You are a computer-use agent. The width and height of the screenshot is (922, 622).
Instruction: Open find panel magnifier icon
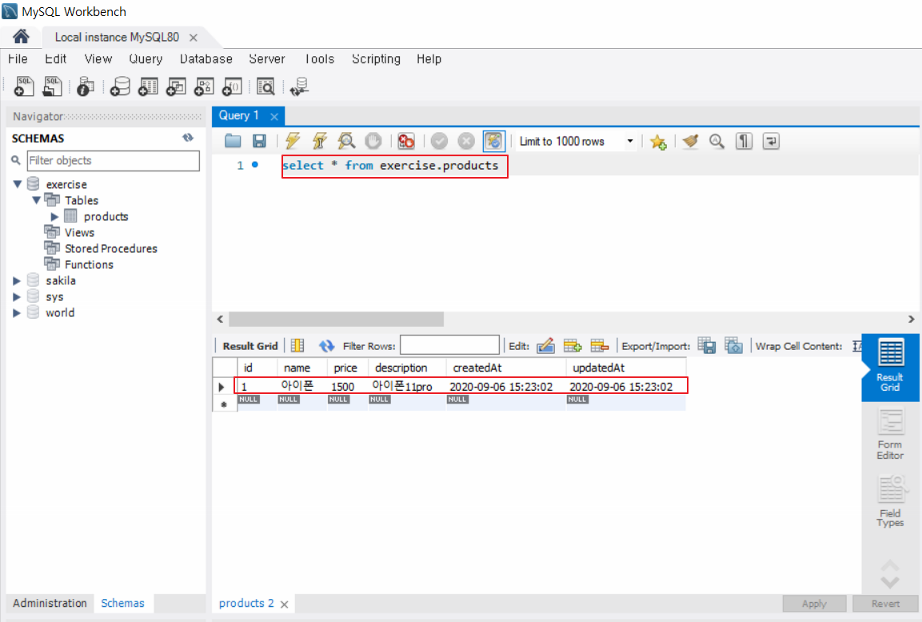pyautogui.click(x=716, y=141)
